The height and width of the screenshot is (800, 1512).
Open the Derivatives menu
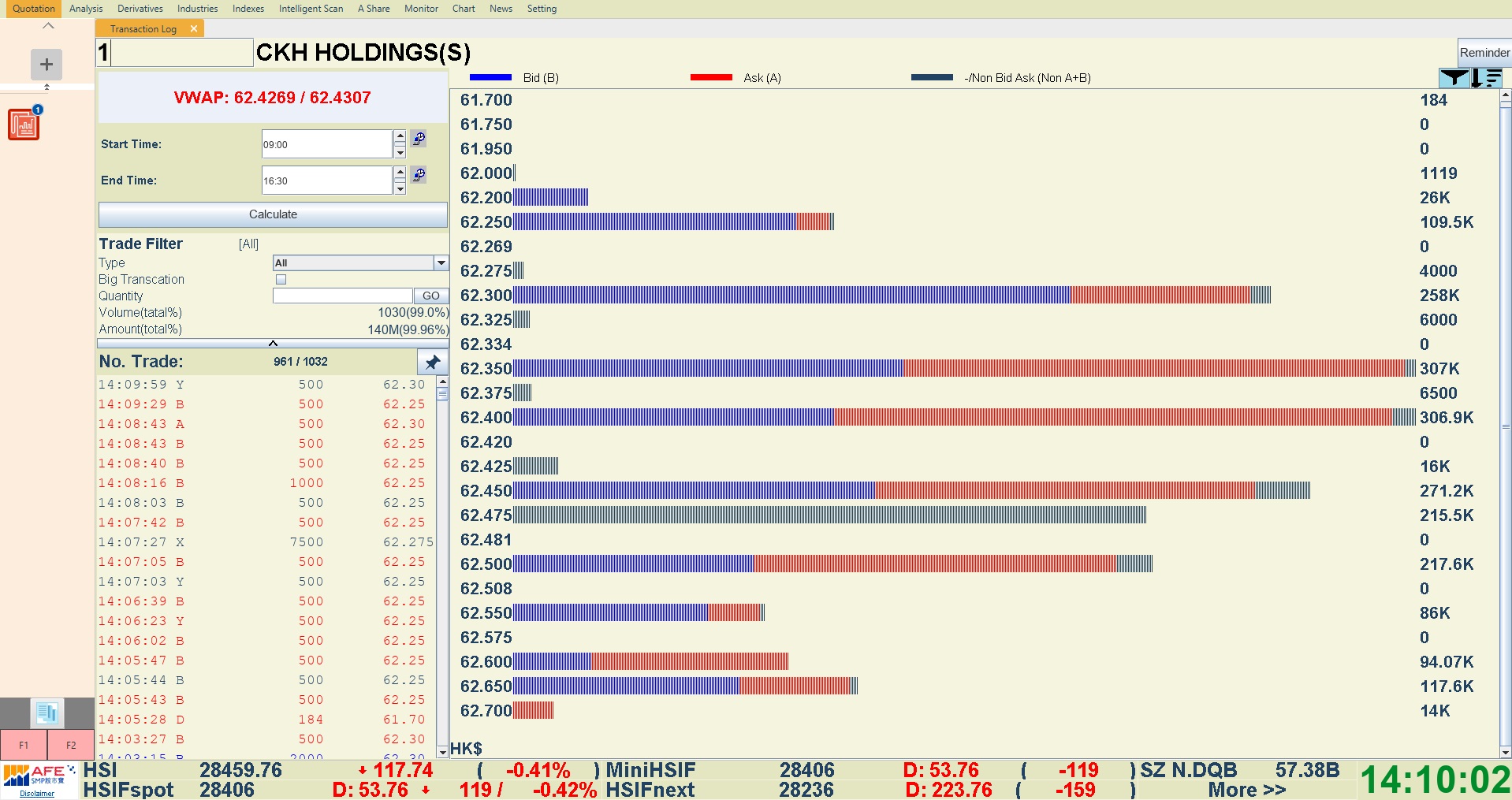pyautogui.click(x=140, y=9)
